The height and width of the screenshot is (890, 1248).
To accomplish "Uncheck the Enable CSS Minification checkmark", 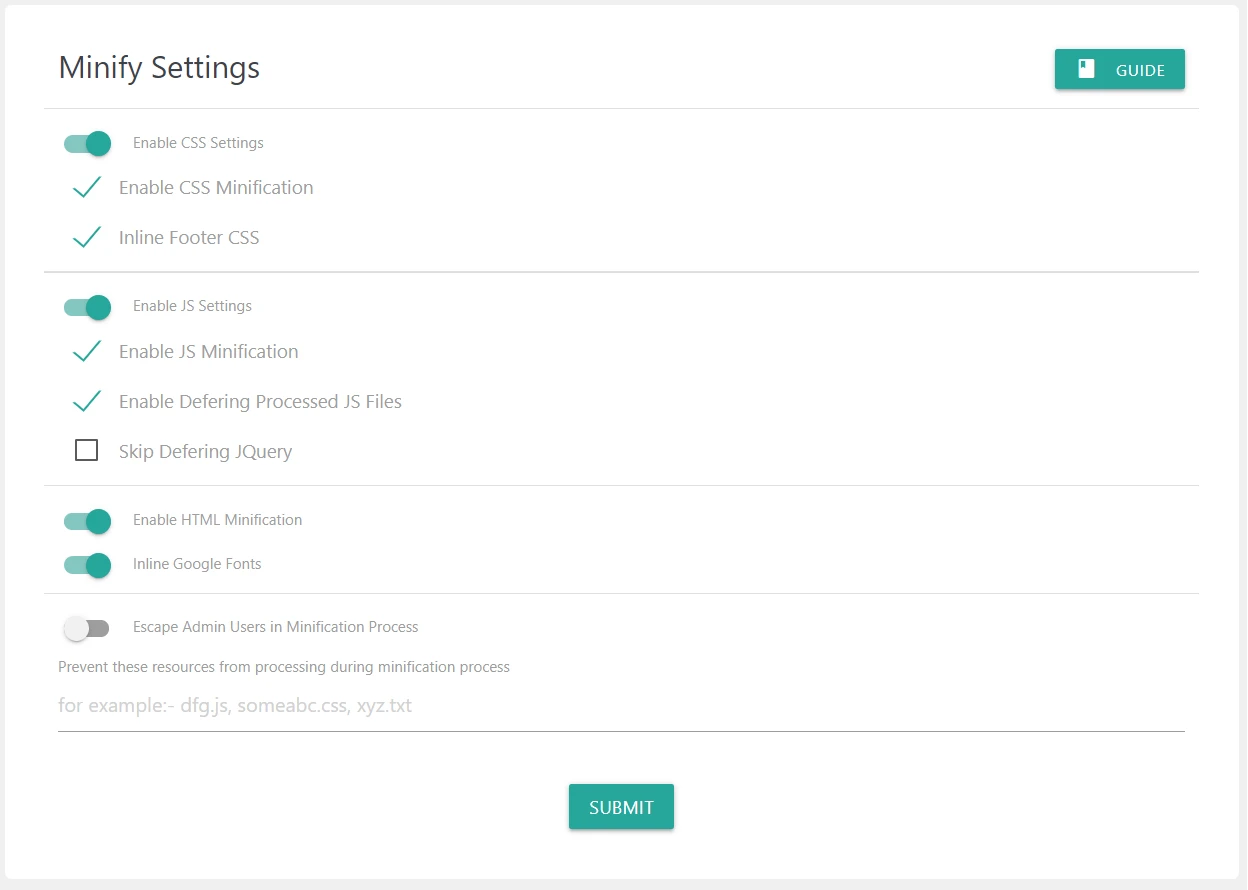I will 87,188.
